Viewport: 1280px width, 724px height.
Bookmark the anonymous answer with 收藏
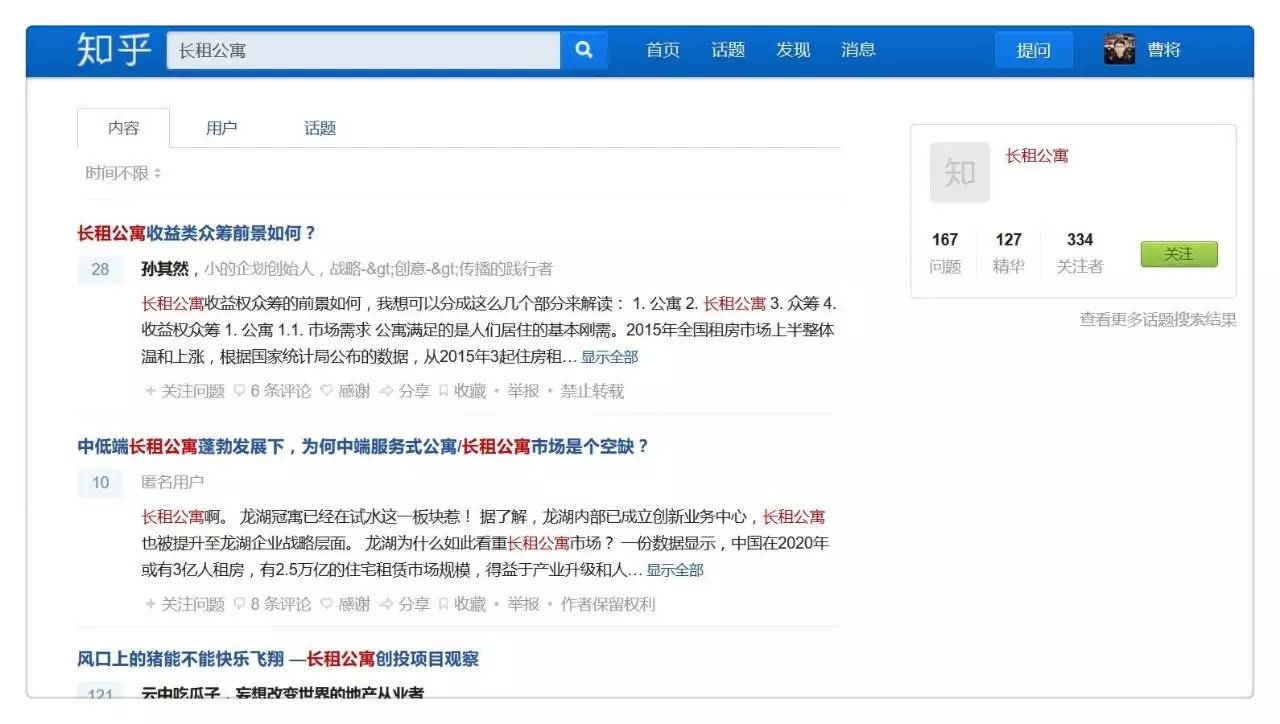[x=462, y=604]
